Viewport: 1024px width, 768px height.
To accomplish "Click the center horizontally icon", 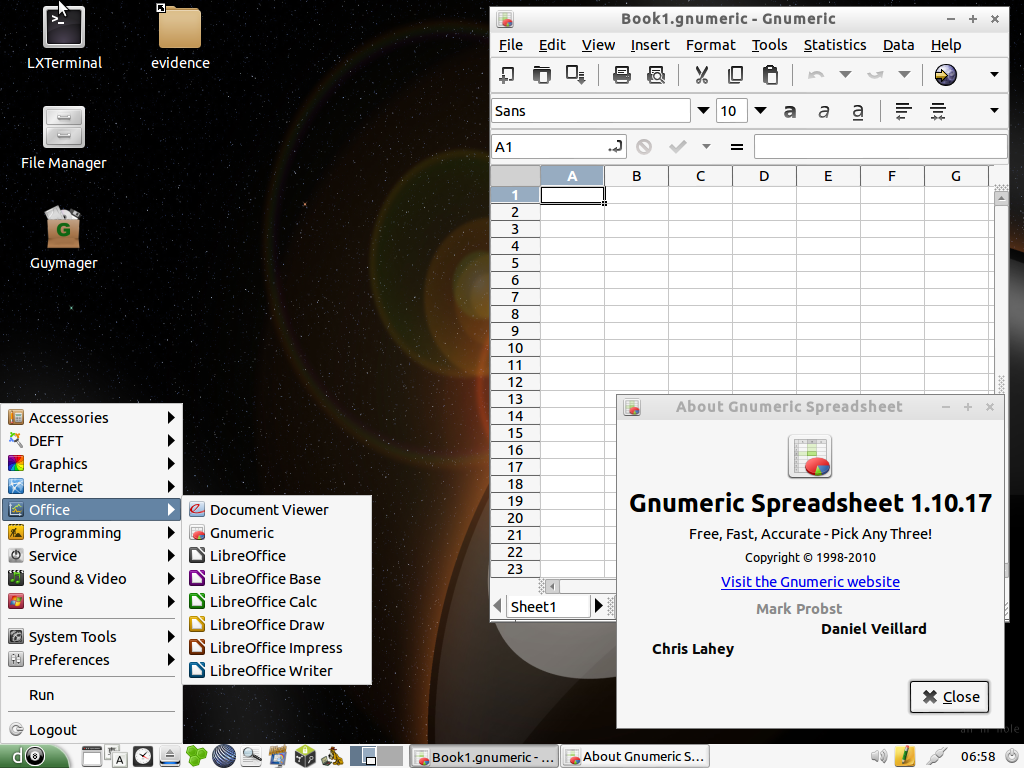I will pyautogui.click(x=937, y=112).
